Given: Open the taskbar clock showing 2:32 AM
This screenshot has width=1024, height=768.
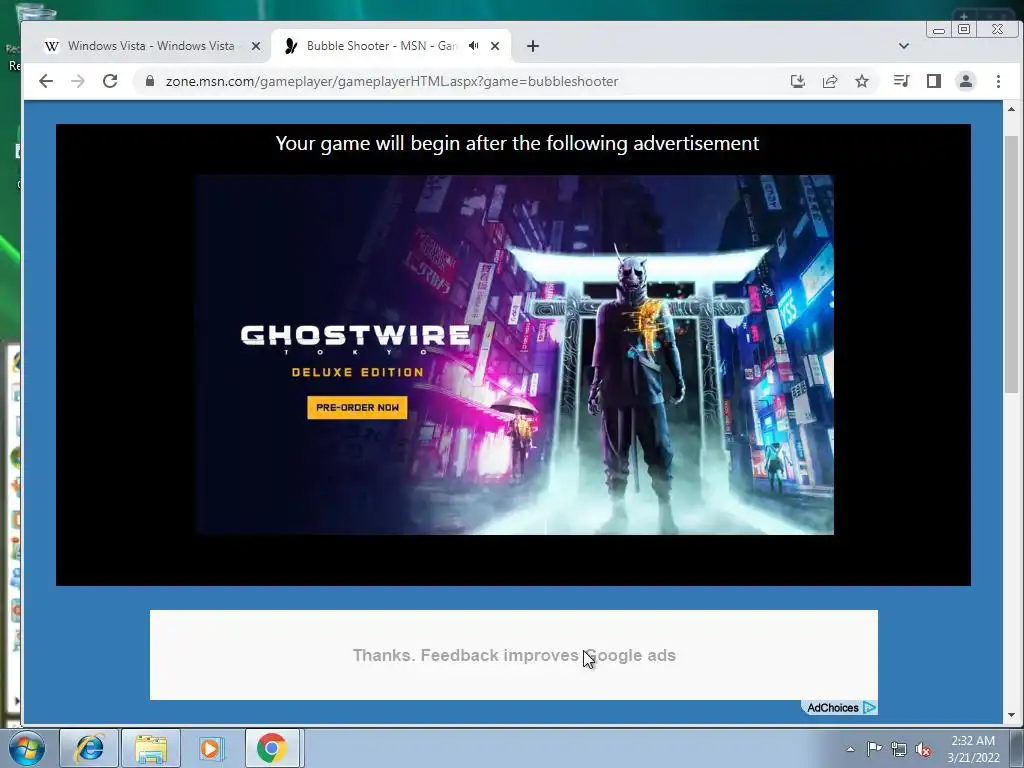Looking at the screenshot, I should (973, 748).
